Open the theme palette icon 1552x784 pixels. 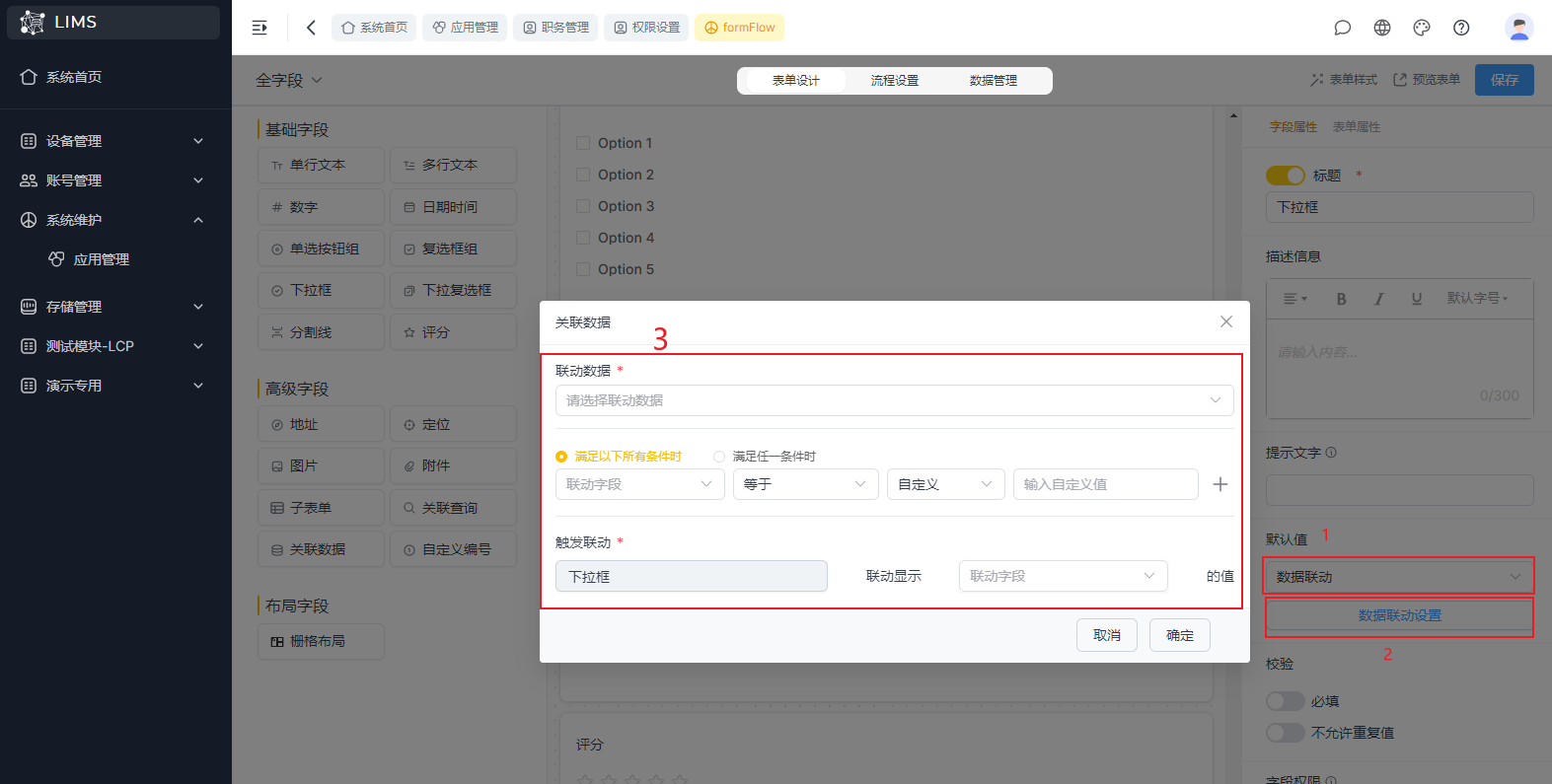coord(1422,28)
